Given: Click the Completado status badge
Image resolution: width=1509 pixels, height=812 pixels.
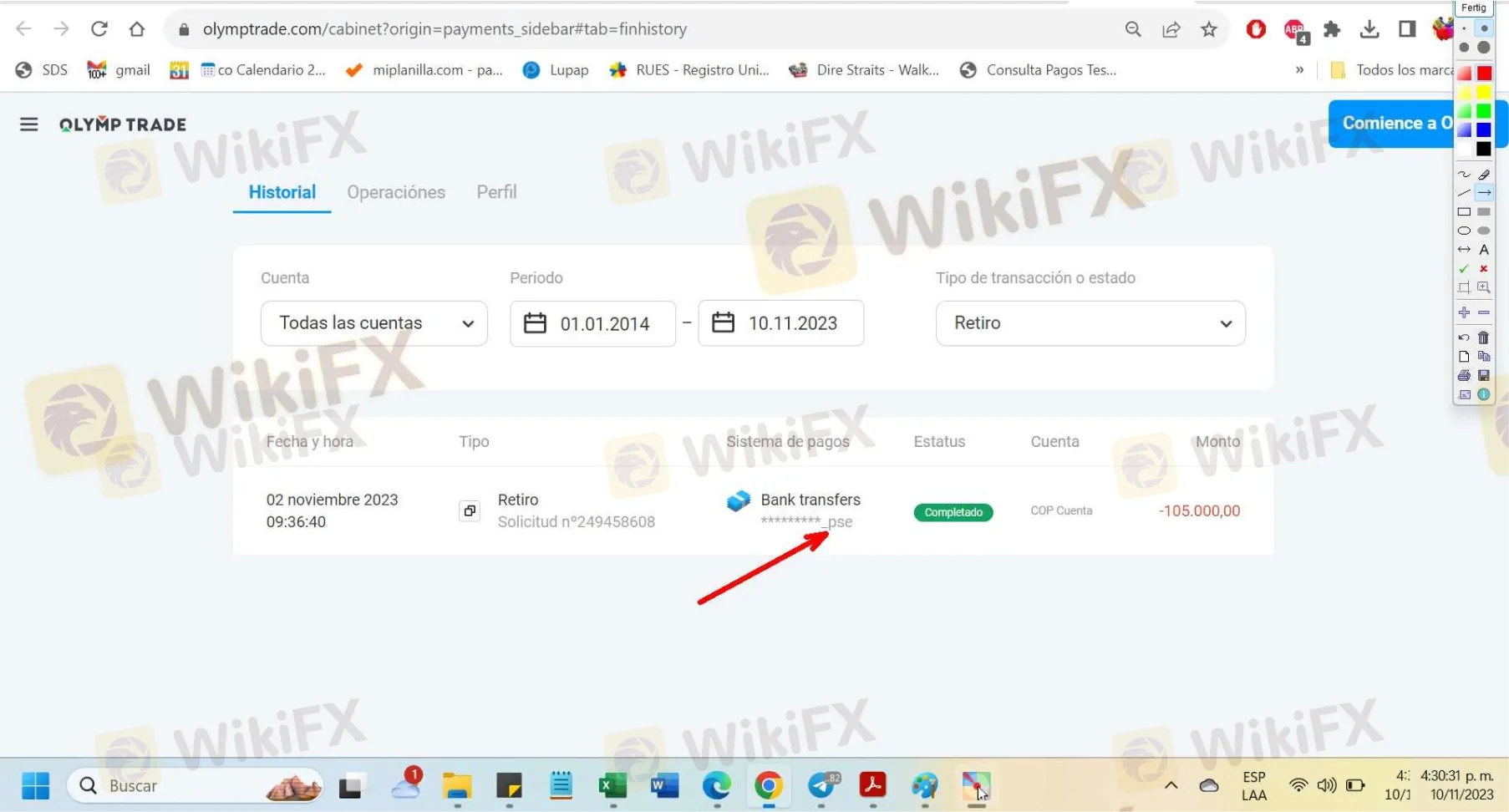Looking at the screenshot, I should pyautogui.click(x=953, y=512).
